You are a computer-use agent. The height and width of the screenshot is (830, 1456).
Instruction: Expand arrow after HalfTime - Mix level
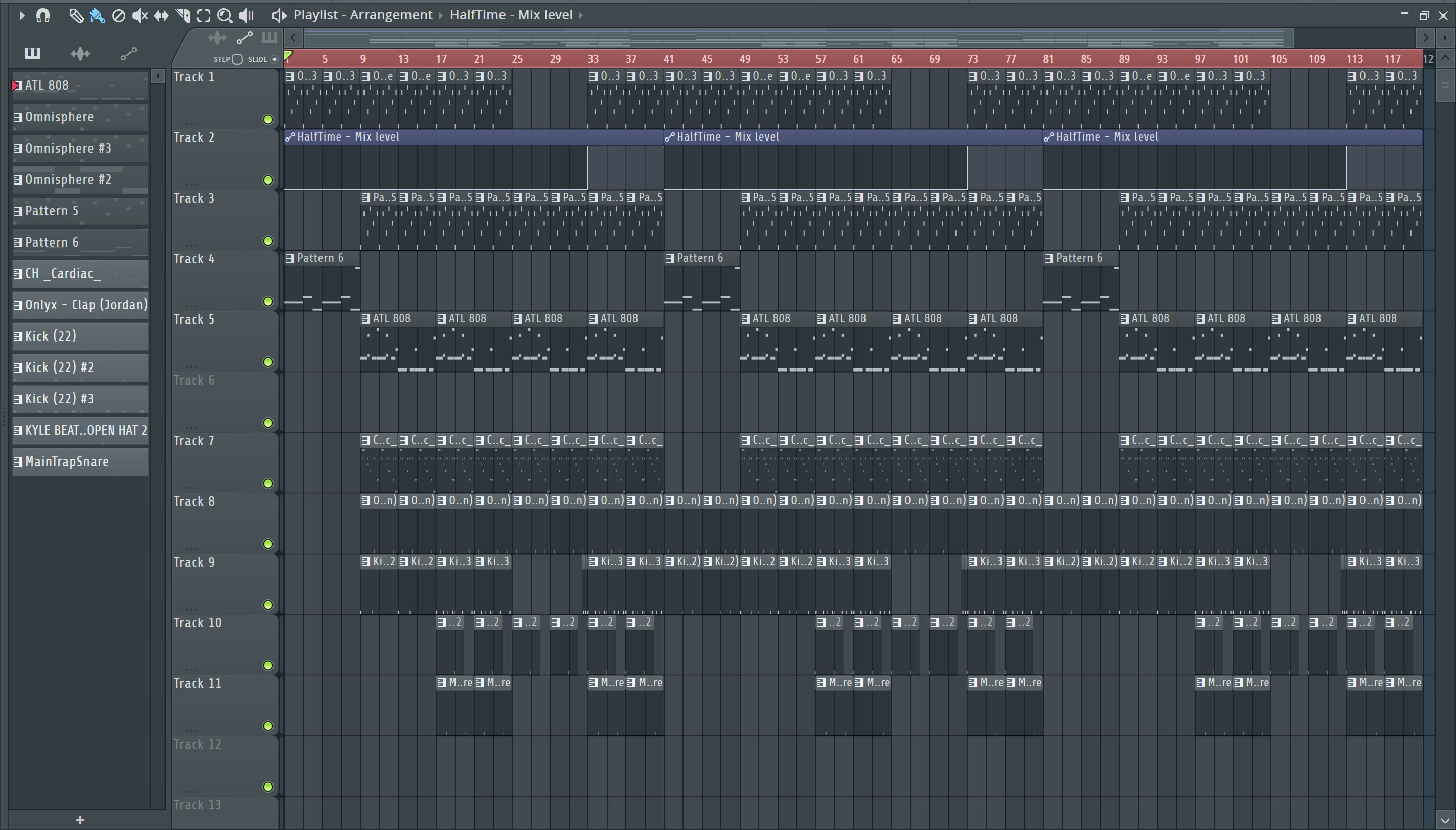pos(581,15)
